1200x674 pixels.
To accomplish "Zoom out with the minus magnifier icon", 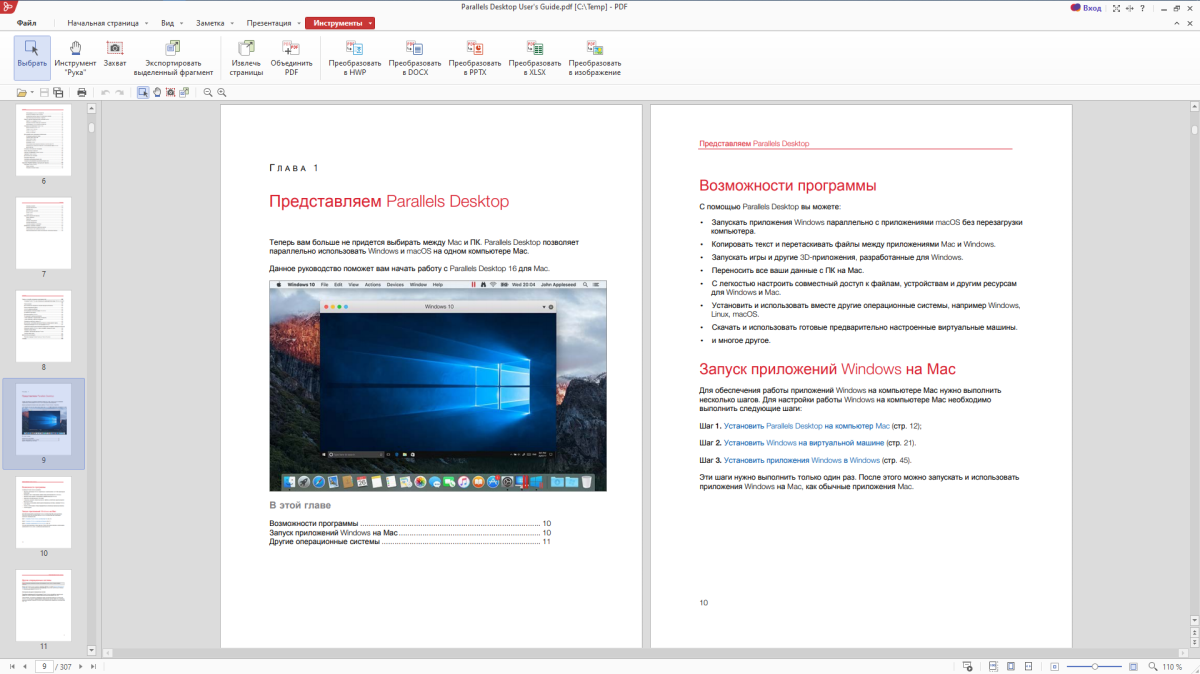I will (208, 92).
